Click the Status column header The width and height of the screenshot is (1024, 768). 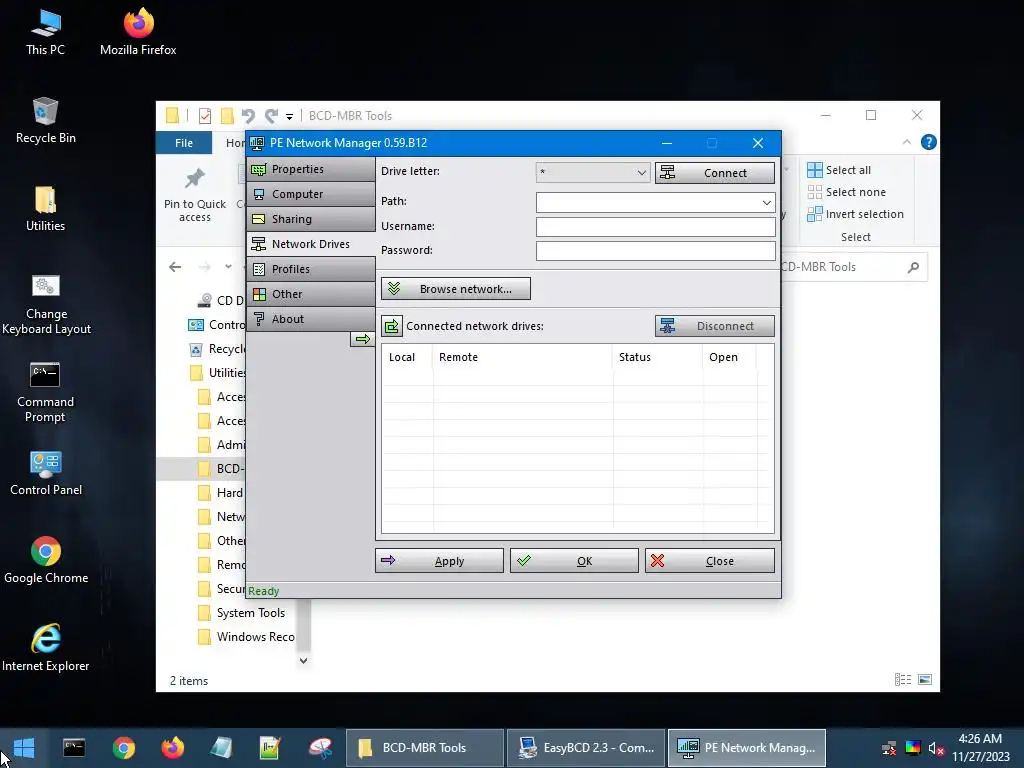[x=658, y=357]
